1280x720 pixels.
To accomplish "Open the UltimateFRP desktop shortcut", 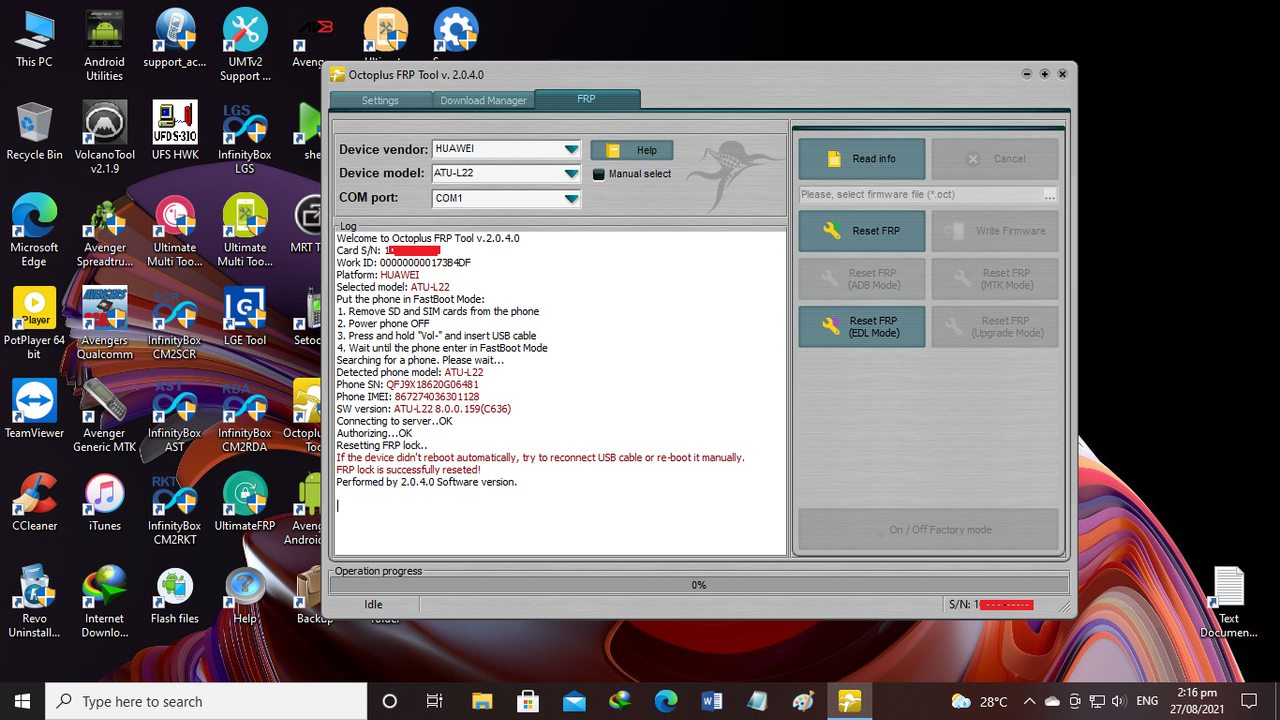I will point(245,502).
